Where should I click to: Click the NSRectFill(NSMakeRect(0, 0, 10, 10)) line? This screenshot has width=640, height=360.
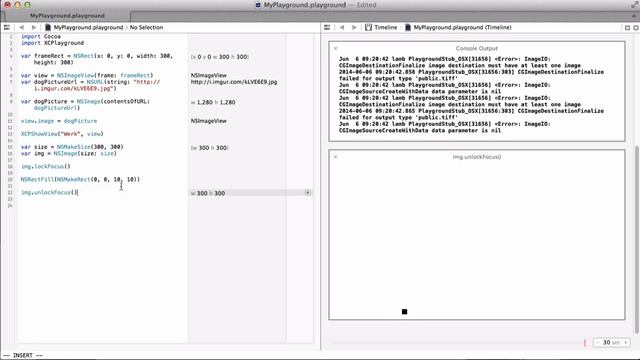[x=80, y=180]
